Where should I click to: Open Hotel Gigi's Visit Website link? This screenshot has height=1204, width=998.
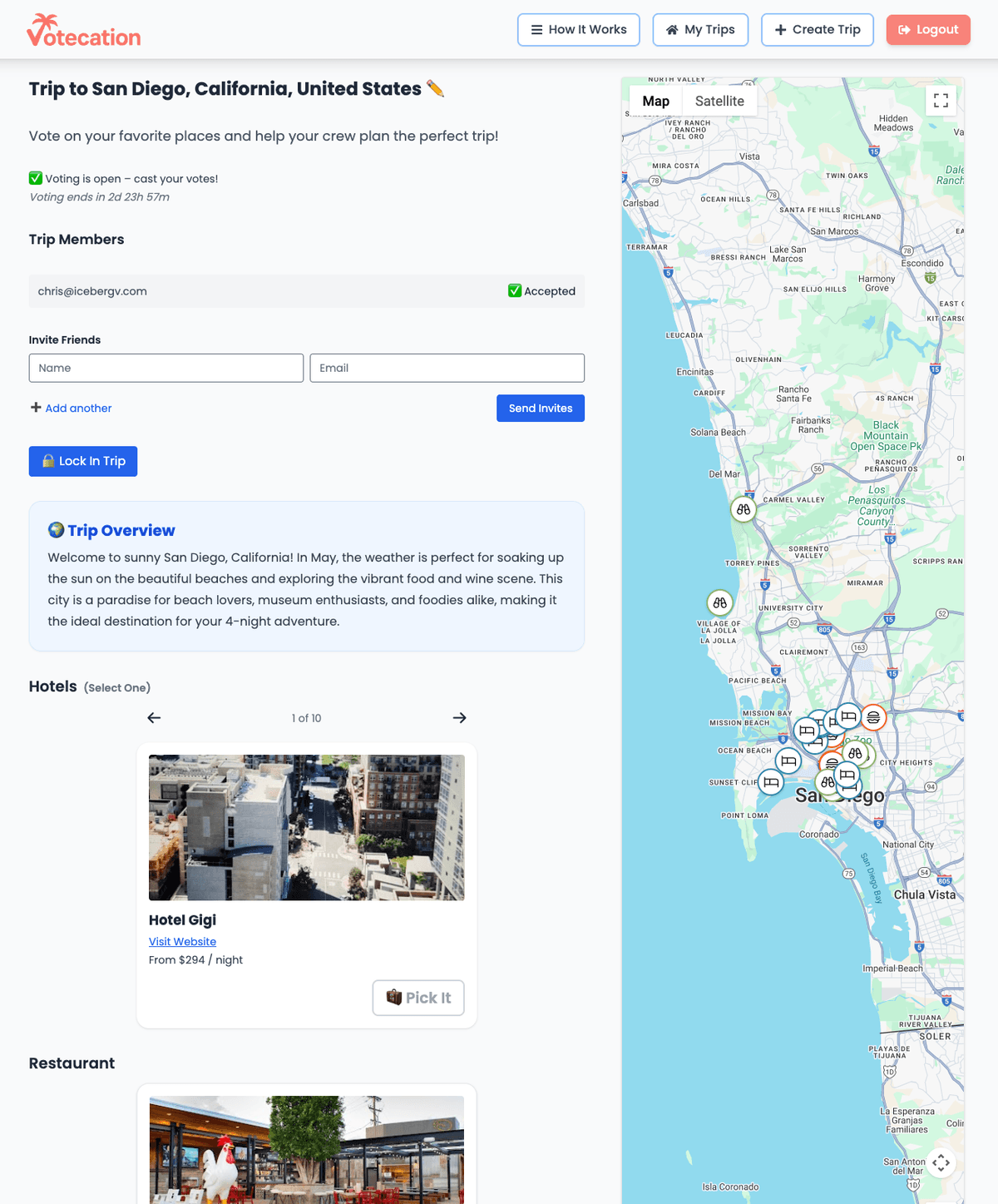(182, 941)
